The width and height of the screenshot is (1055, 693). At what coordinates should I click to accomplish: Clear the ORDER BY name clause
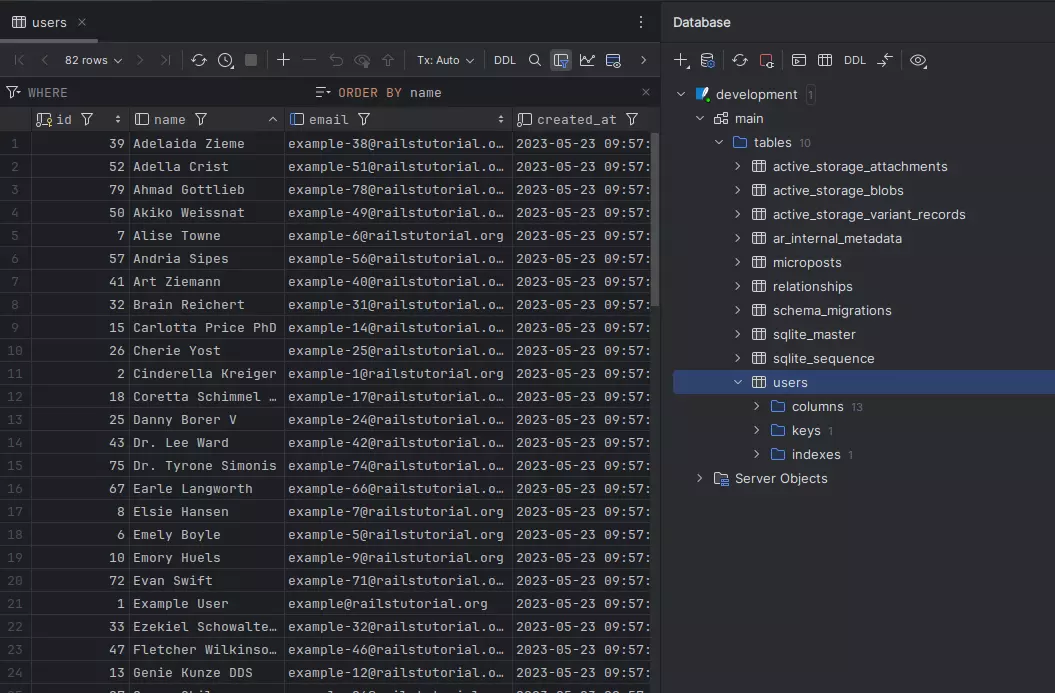click(645, 92)
